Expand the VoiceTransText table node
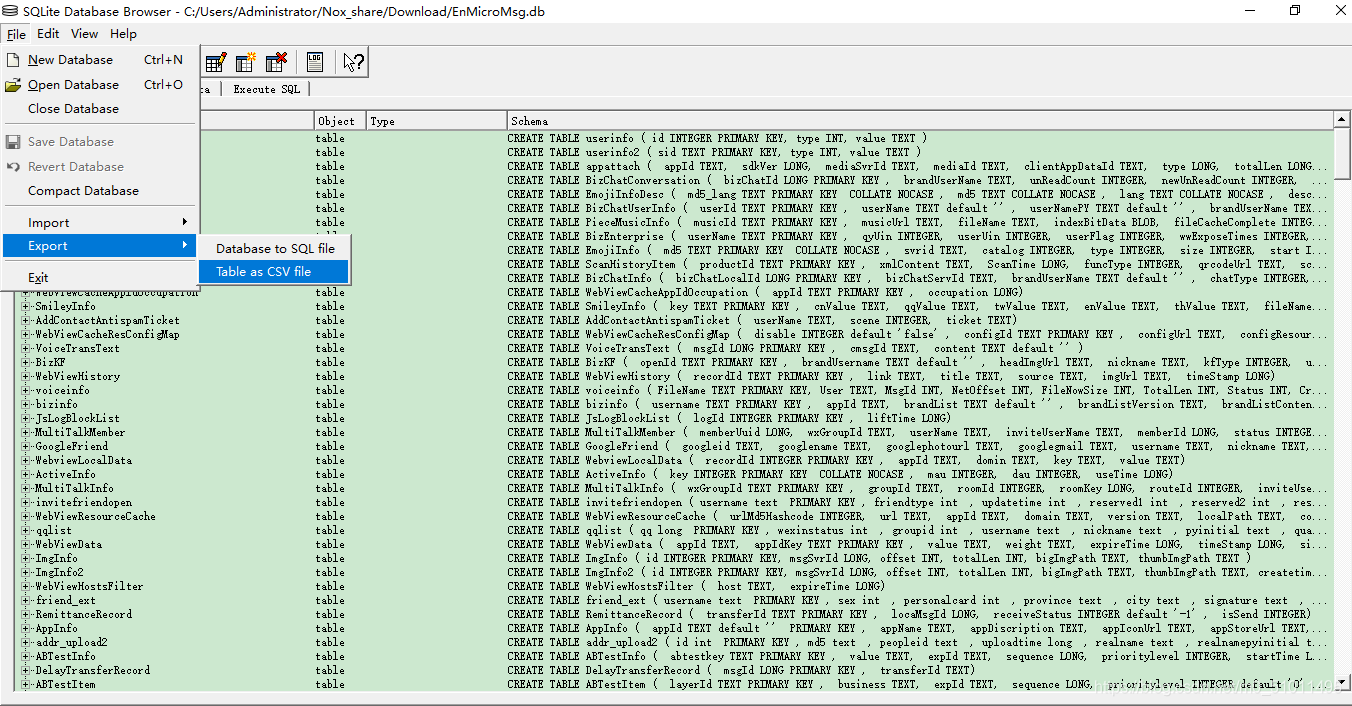This screenshot has width=1352, height=706. [27, 349]
